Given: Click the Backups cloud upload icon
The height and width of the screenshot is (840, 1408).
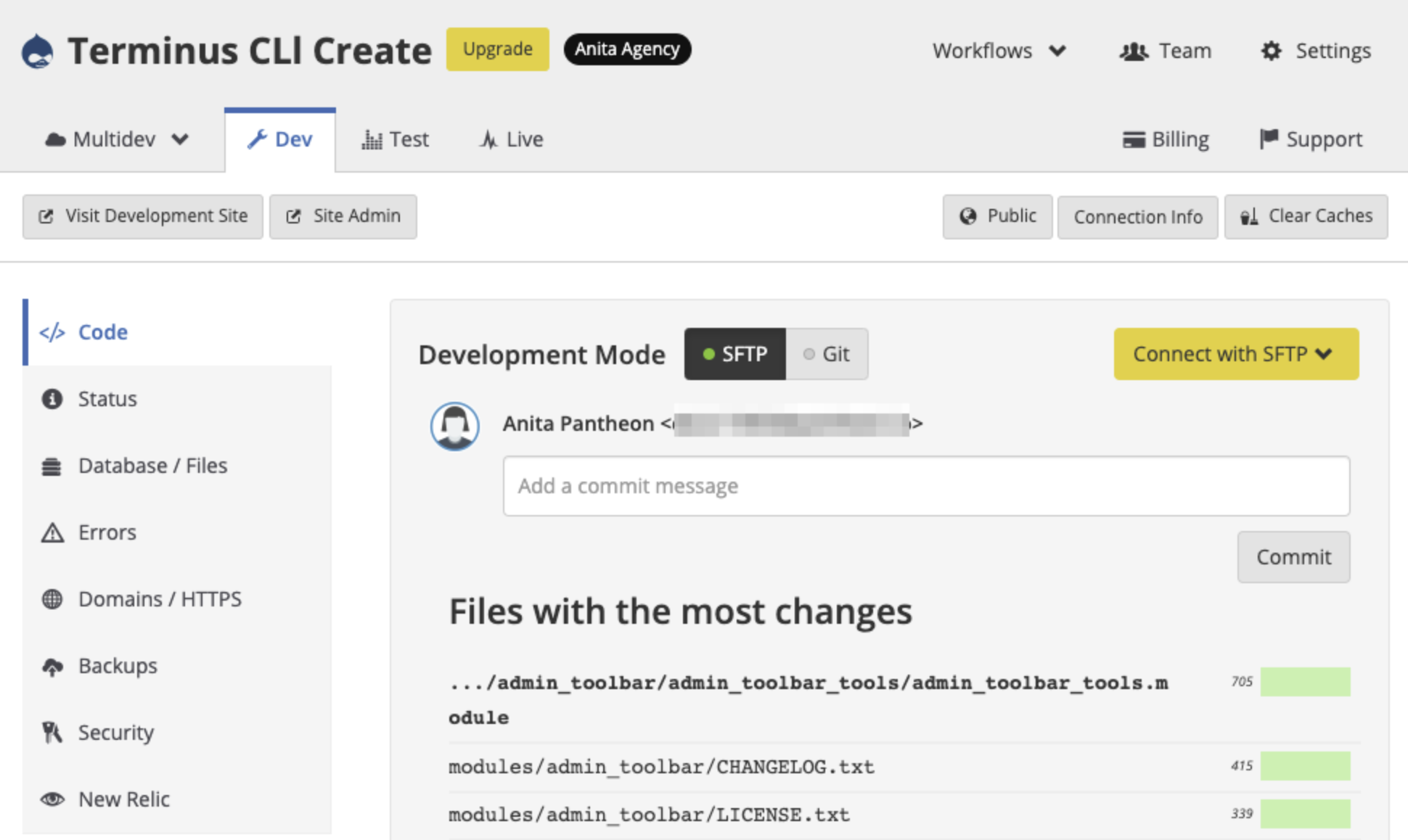Looking at the screenshot, I should pyautogui.click(x=52, y=666).
